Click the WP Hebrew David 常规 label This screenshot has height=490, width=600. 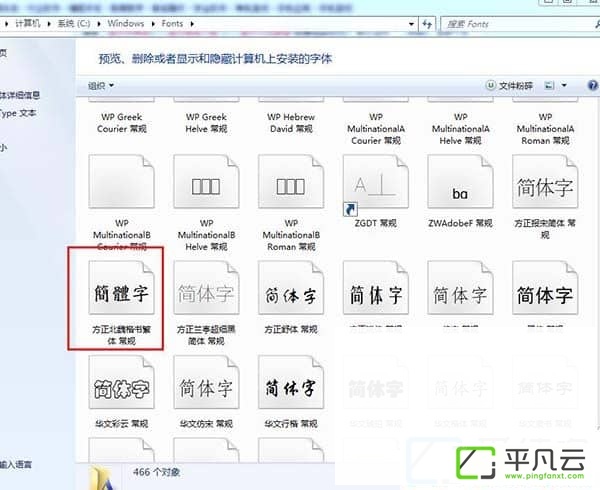point(291,123)
